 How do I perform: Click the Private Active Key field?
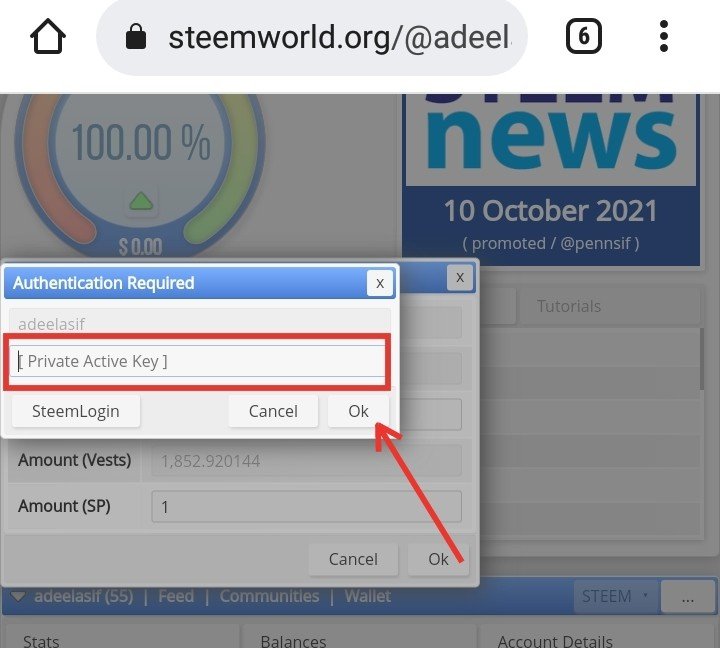click(197, 361)
